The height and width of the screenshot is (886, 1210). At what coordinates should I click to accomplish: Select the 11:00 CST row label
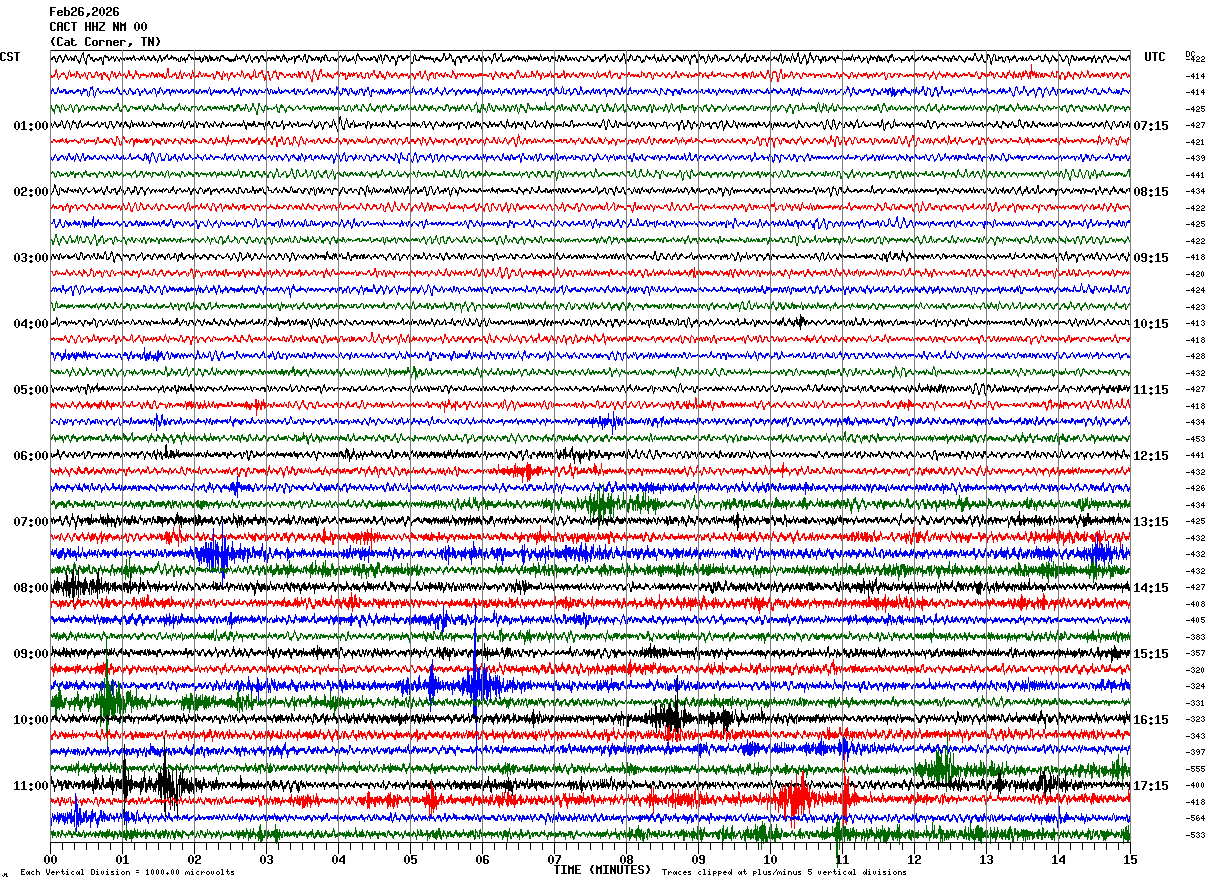pyautogui.click(x=30, y=786)
